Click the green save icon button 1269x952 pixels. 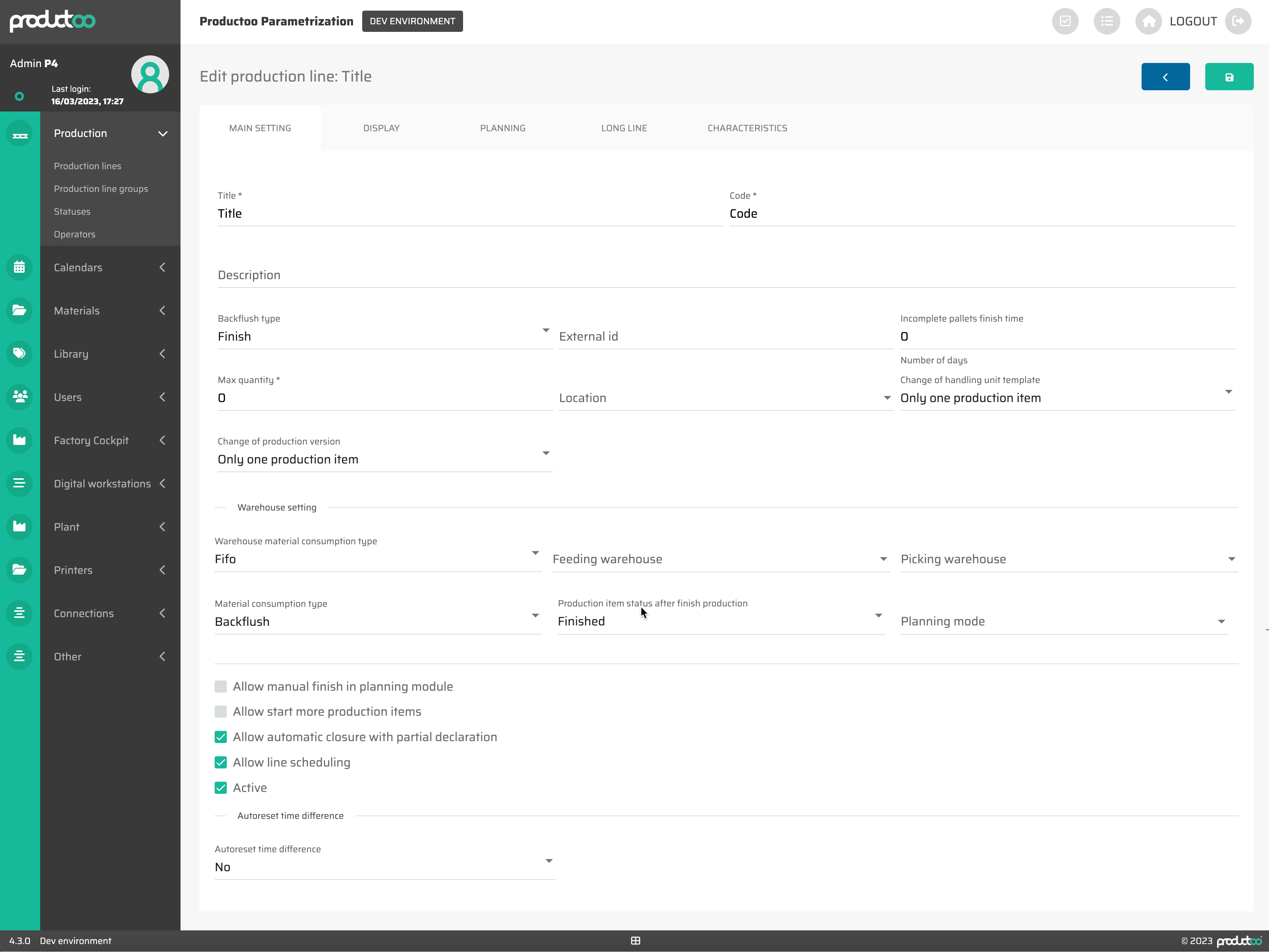pyautogui.click(x=1228, y=77)
